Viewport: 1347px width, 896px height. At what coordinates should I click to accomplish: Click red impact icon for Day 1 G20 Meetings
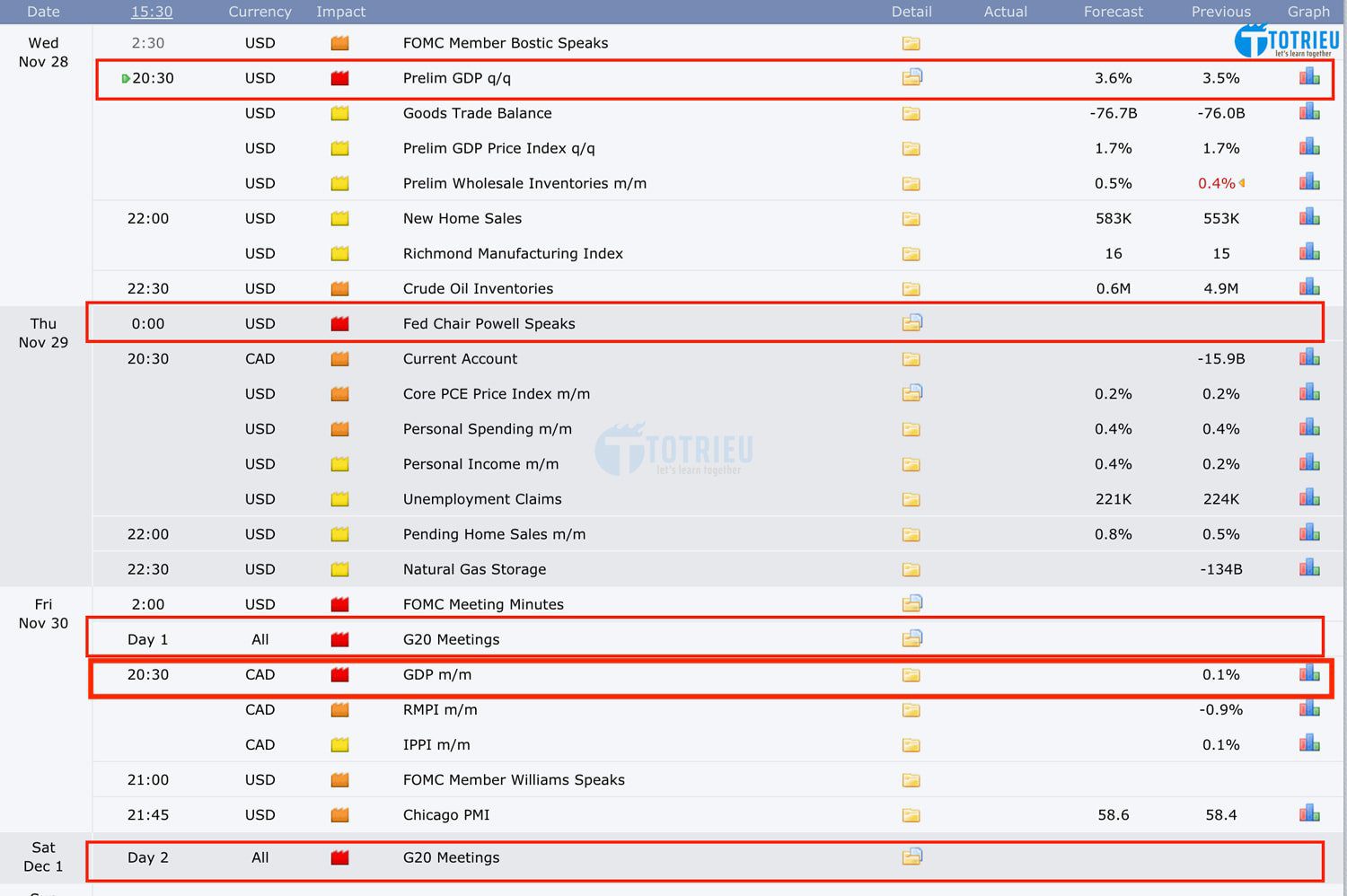(339, 639)
